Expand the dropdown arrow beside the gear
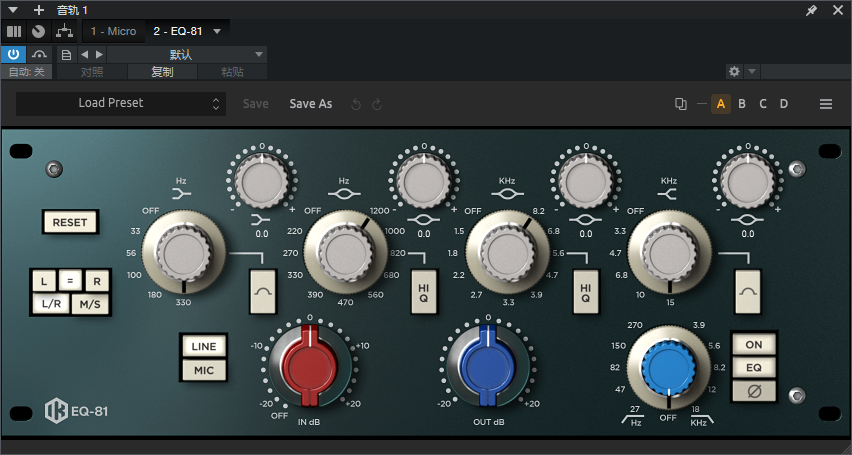852x455 pixels. point(751,71)
